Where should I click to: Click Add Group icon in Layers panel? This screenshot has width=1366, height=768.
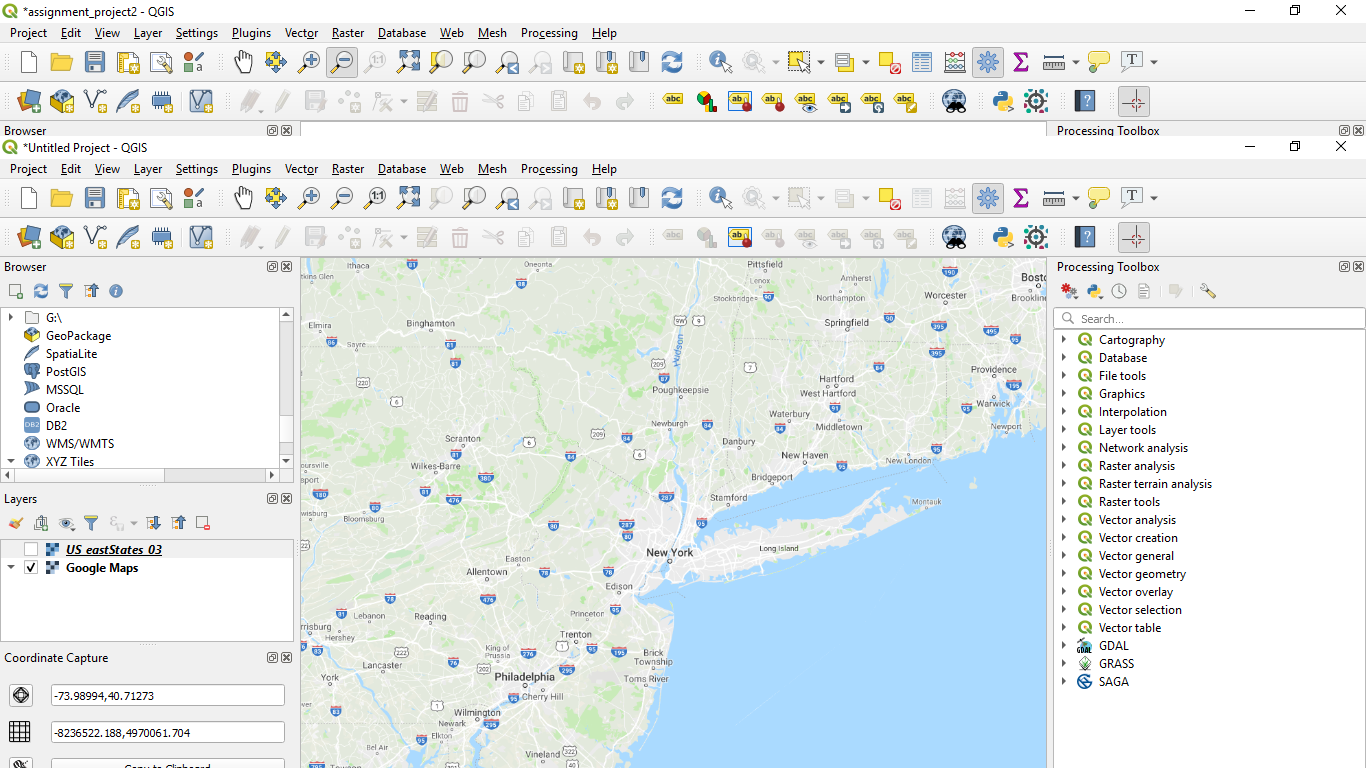[x=41, y=523]
